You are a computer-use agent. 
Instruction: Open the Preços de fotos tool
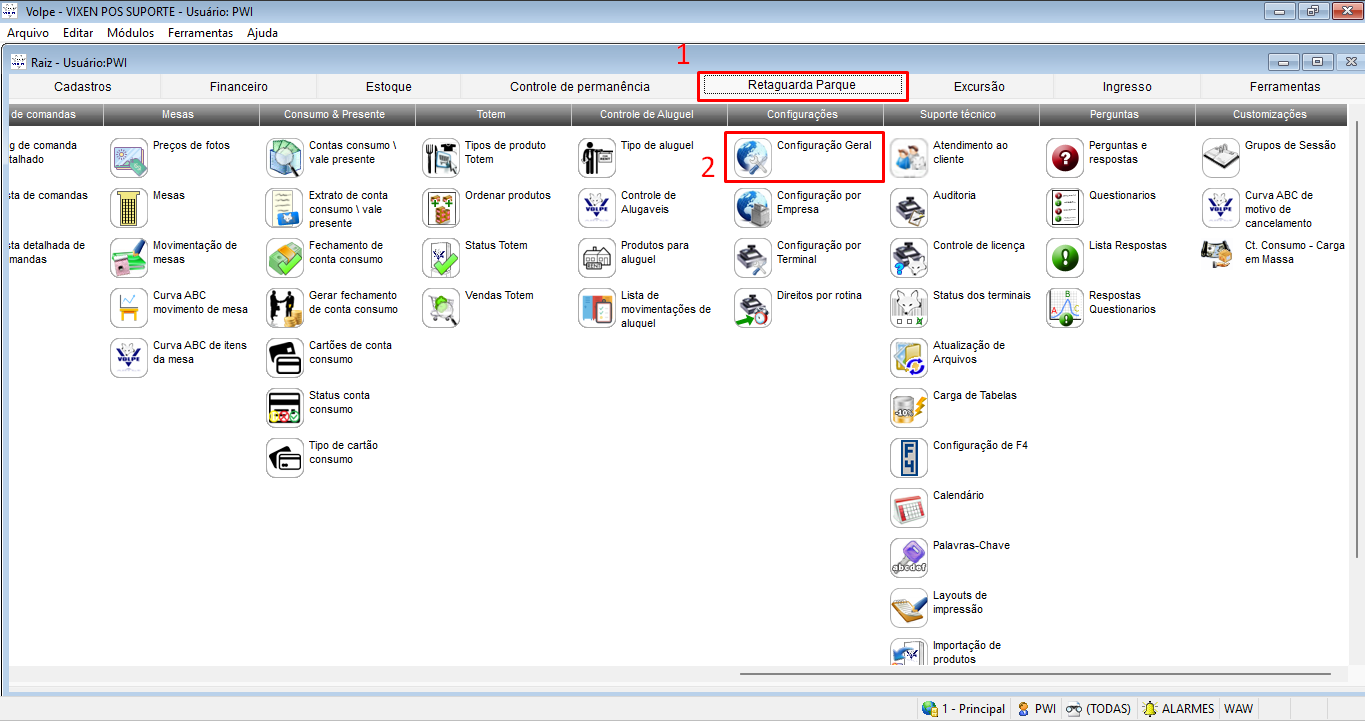pyautogui.click(x=128, y=157)
